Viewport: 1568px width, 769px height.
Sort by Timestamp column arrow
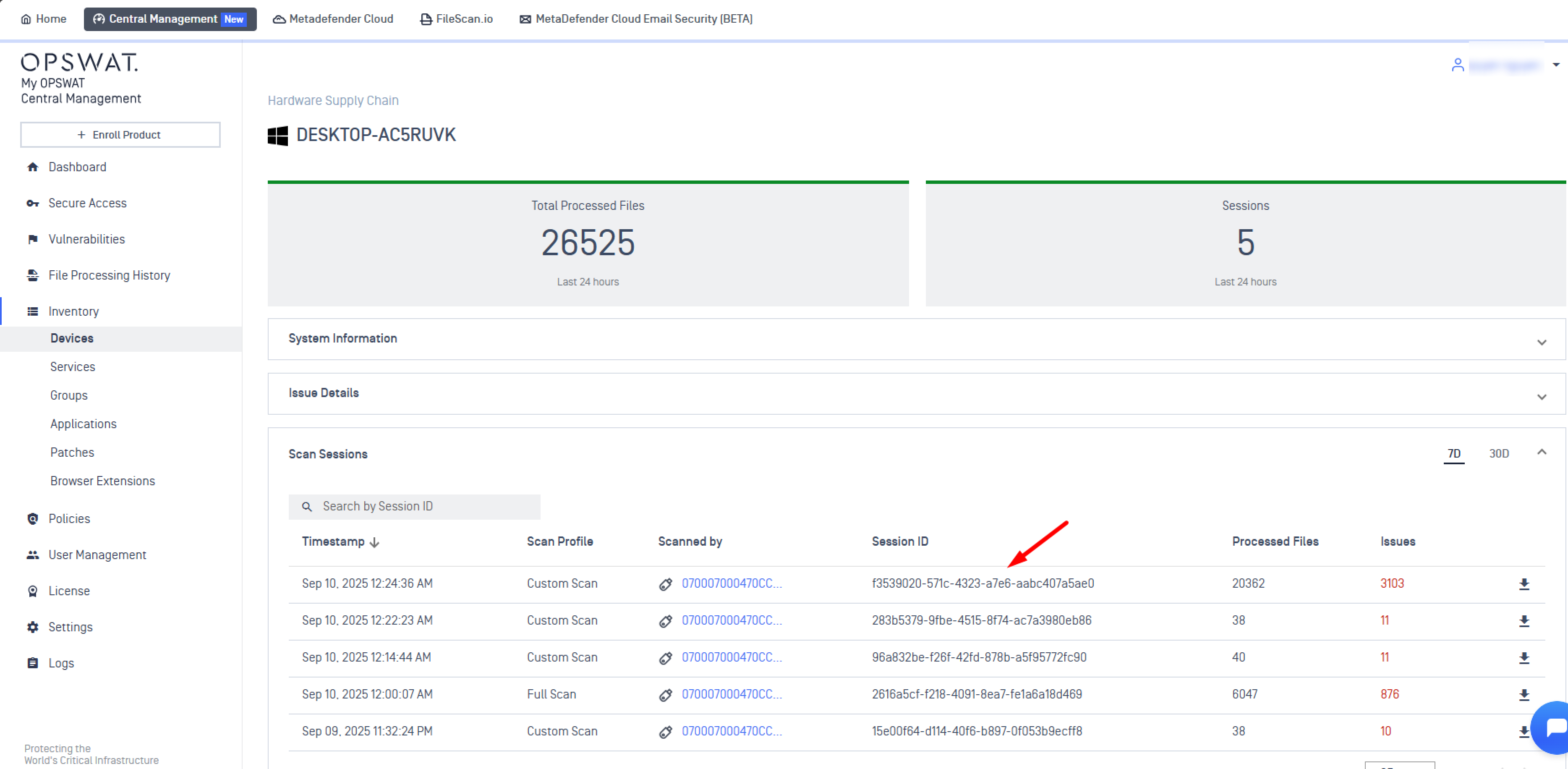(x=374, y=542)
